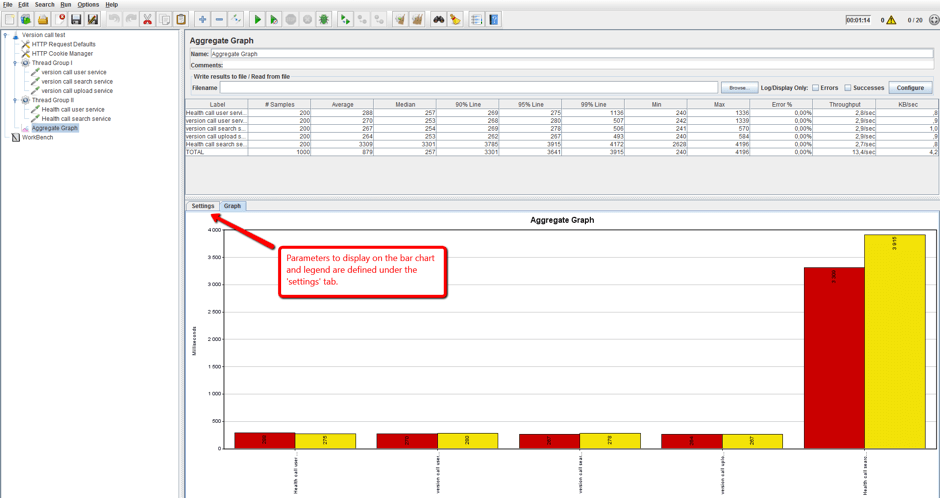Collapse the Version call test node
This screenshot has width=940, height=498.
point(5,35)
